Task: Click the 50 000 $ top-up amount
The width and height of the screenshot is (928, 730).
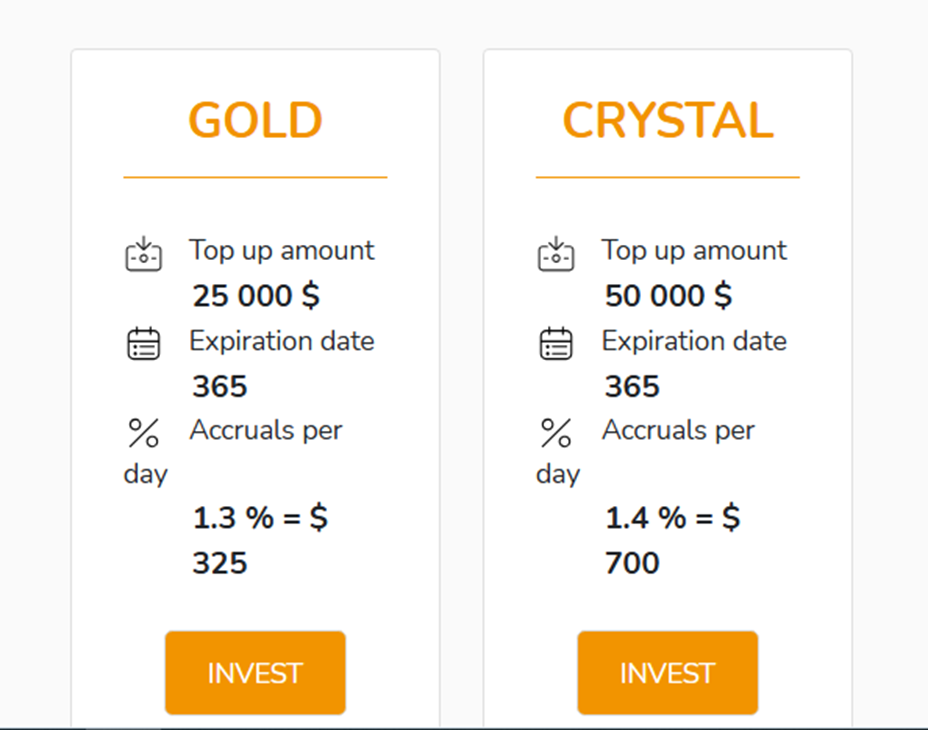Action: 668,296
